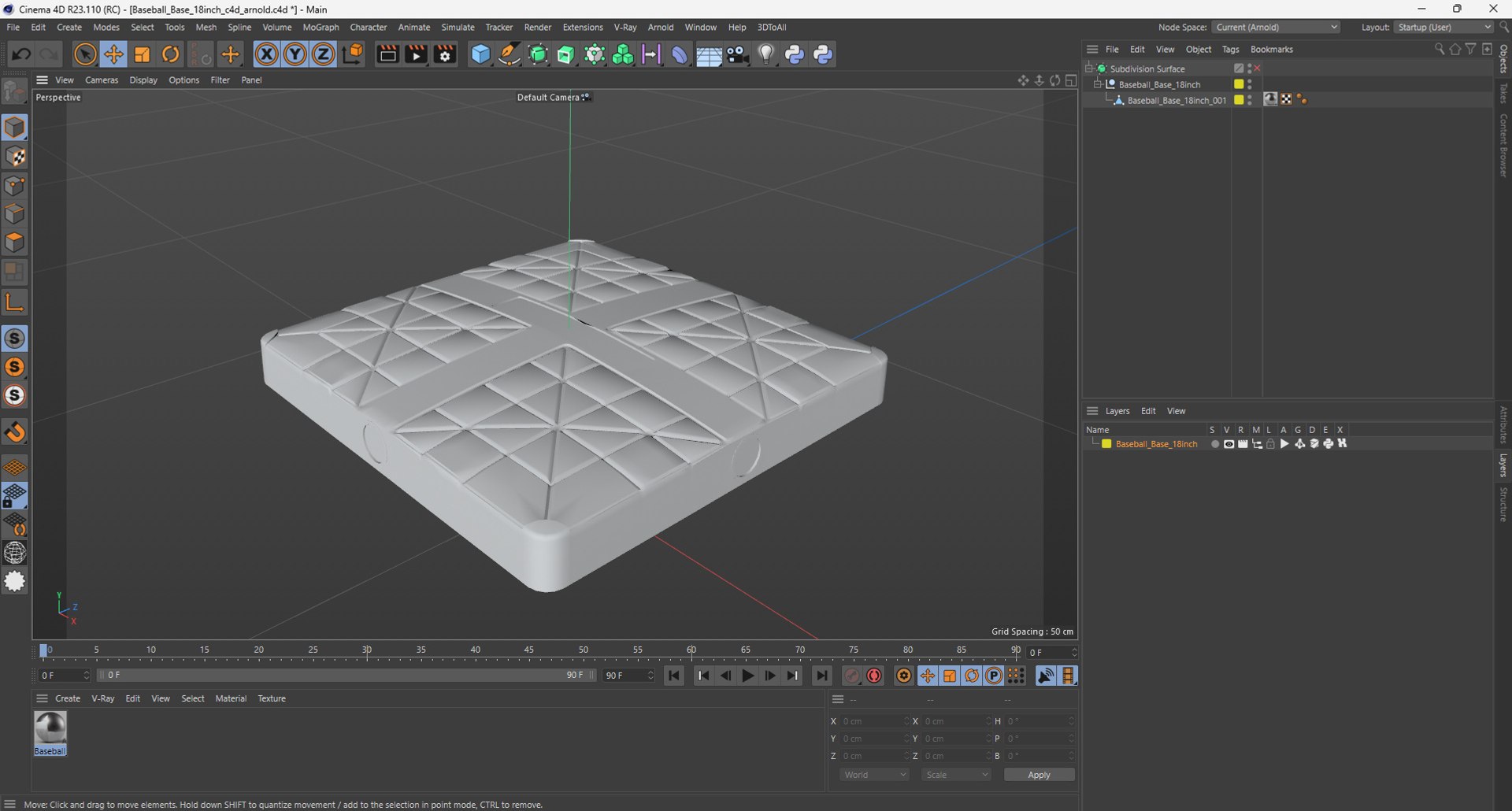Open Edit Render Settings icon
Image resolution: width=1512 pixels, height=811 pixels.
[445, 54]
